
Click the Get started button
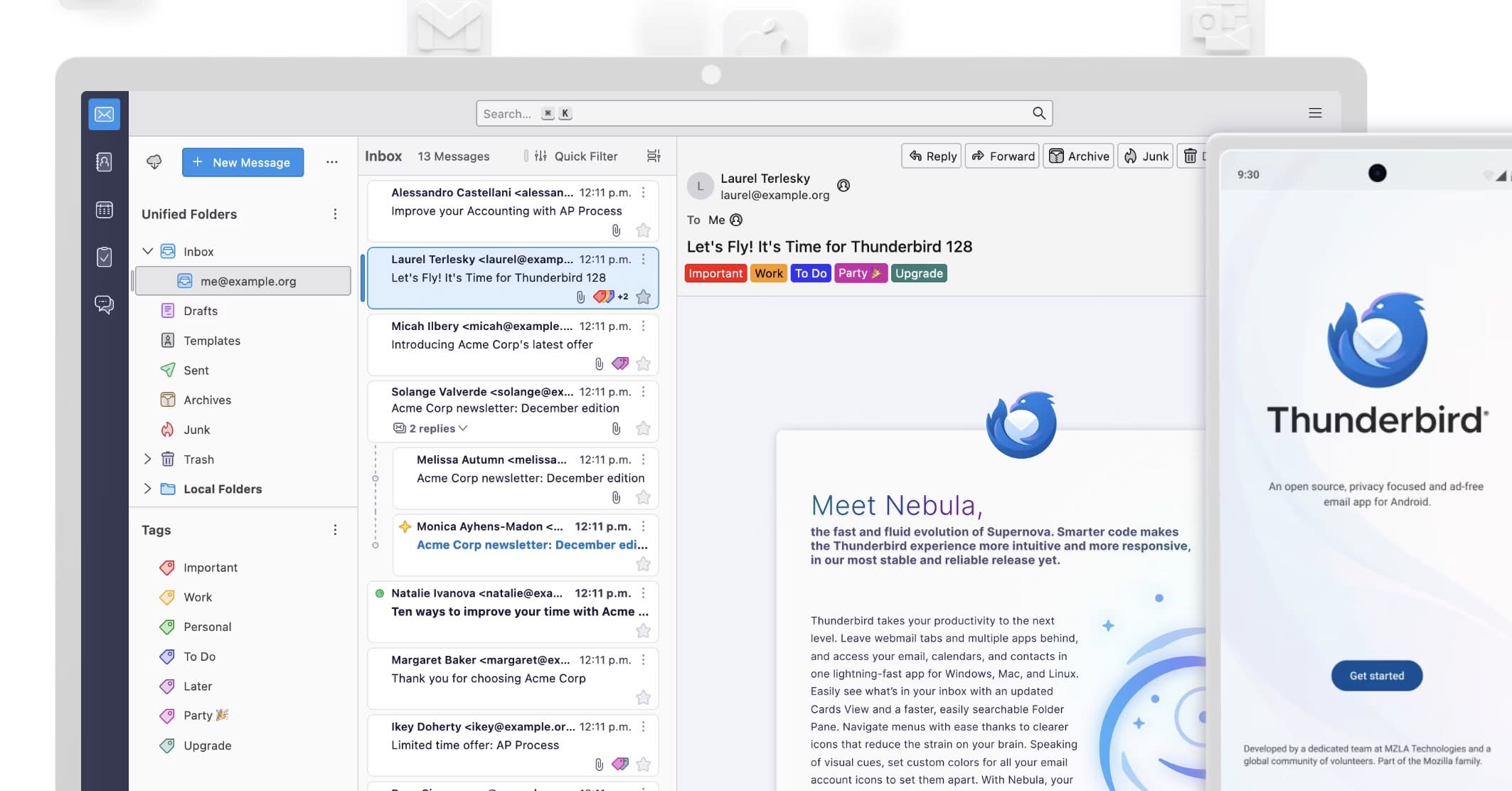tap(1376, 676)
